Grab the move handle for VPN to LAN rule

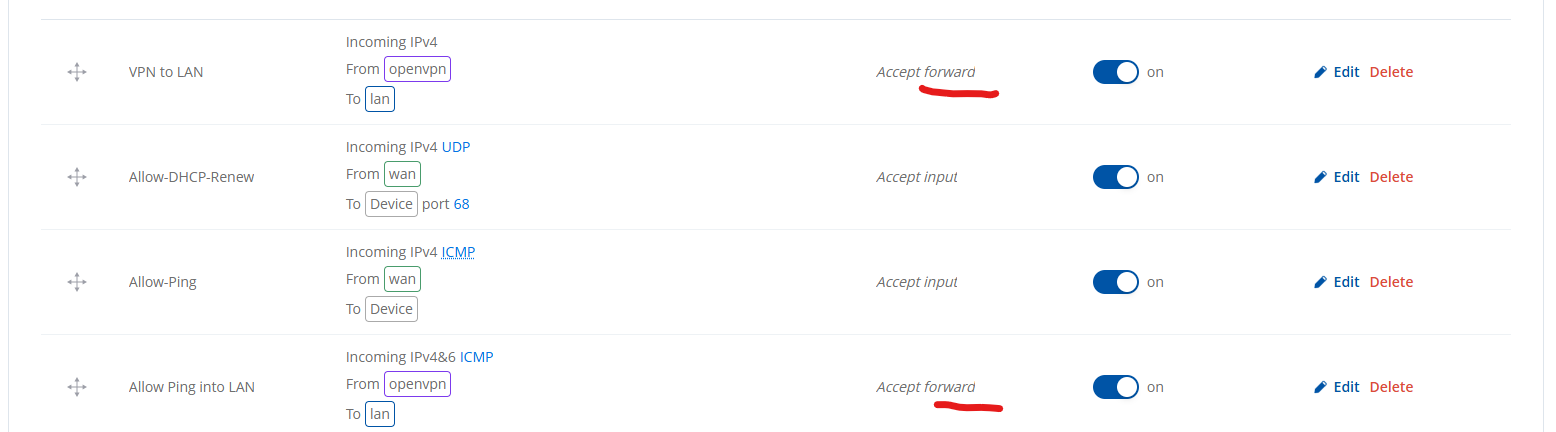pyautogui.click(x=77, y=72)
